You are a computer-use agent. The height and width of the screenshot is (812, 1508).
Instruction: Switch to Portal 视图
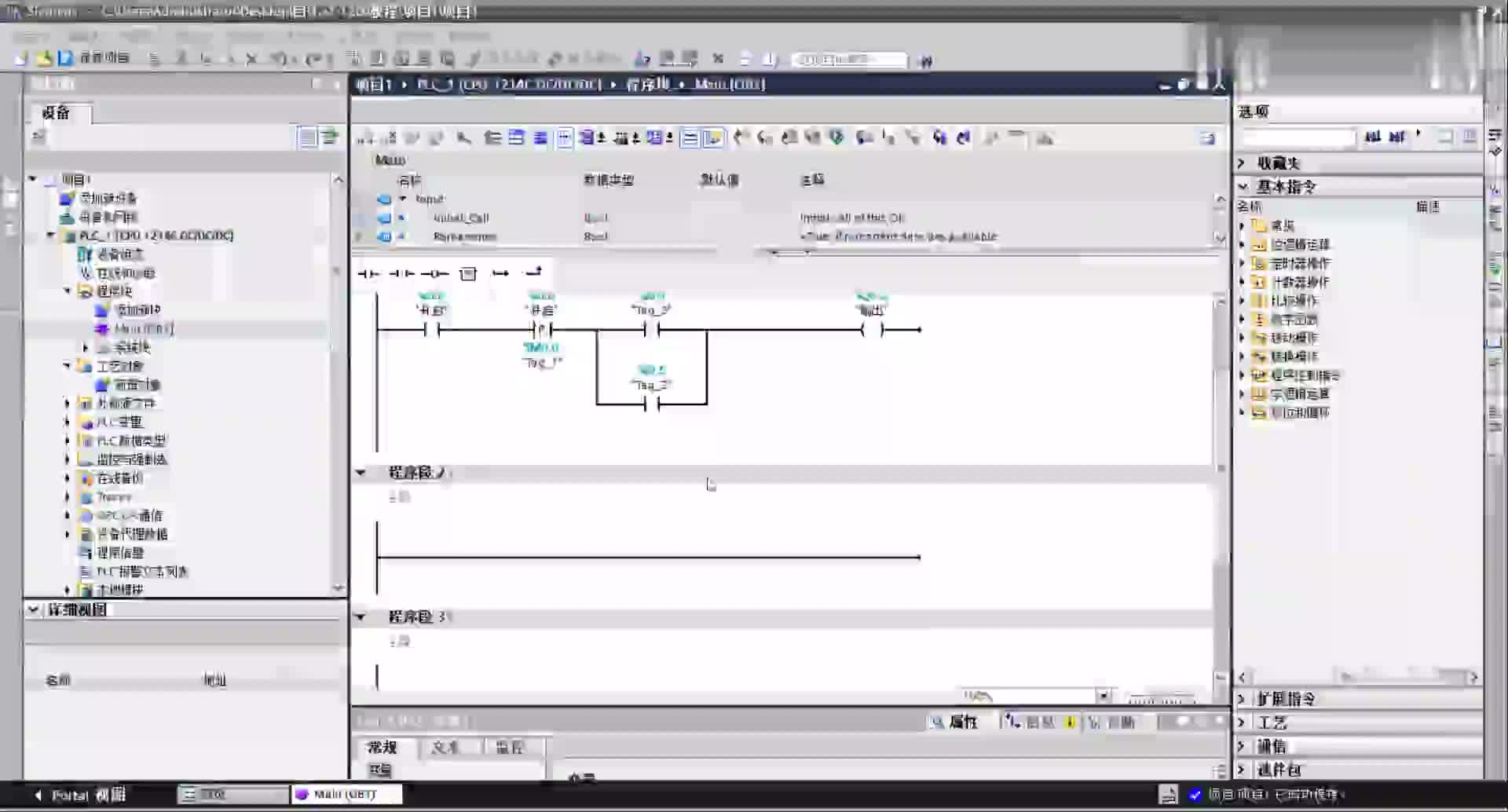(81, 795)
